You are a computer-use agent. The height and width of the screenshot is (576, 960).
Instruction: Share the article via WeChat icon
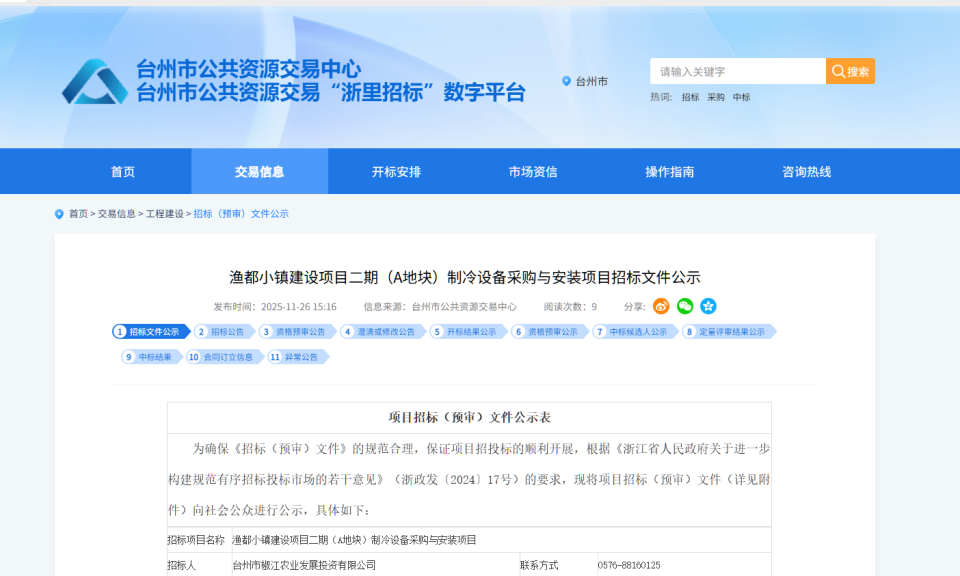click(x=684, y=306)
